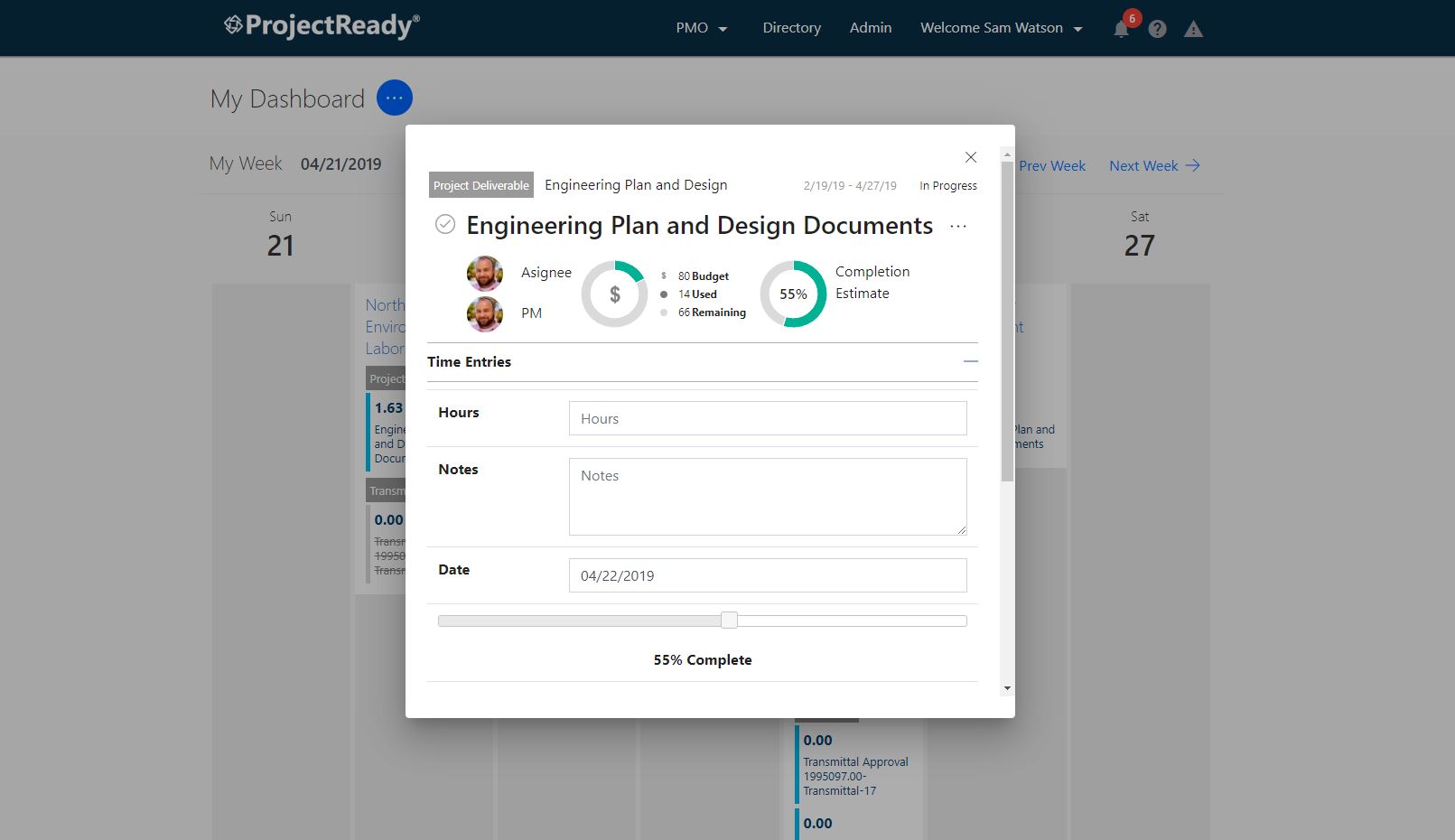The image size is (1455, 840).
Task: Click the In Progress status label
Action: pos(948,185)
